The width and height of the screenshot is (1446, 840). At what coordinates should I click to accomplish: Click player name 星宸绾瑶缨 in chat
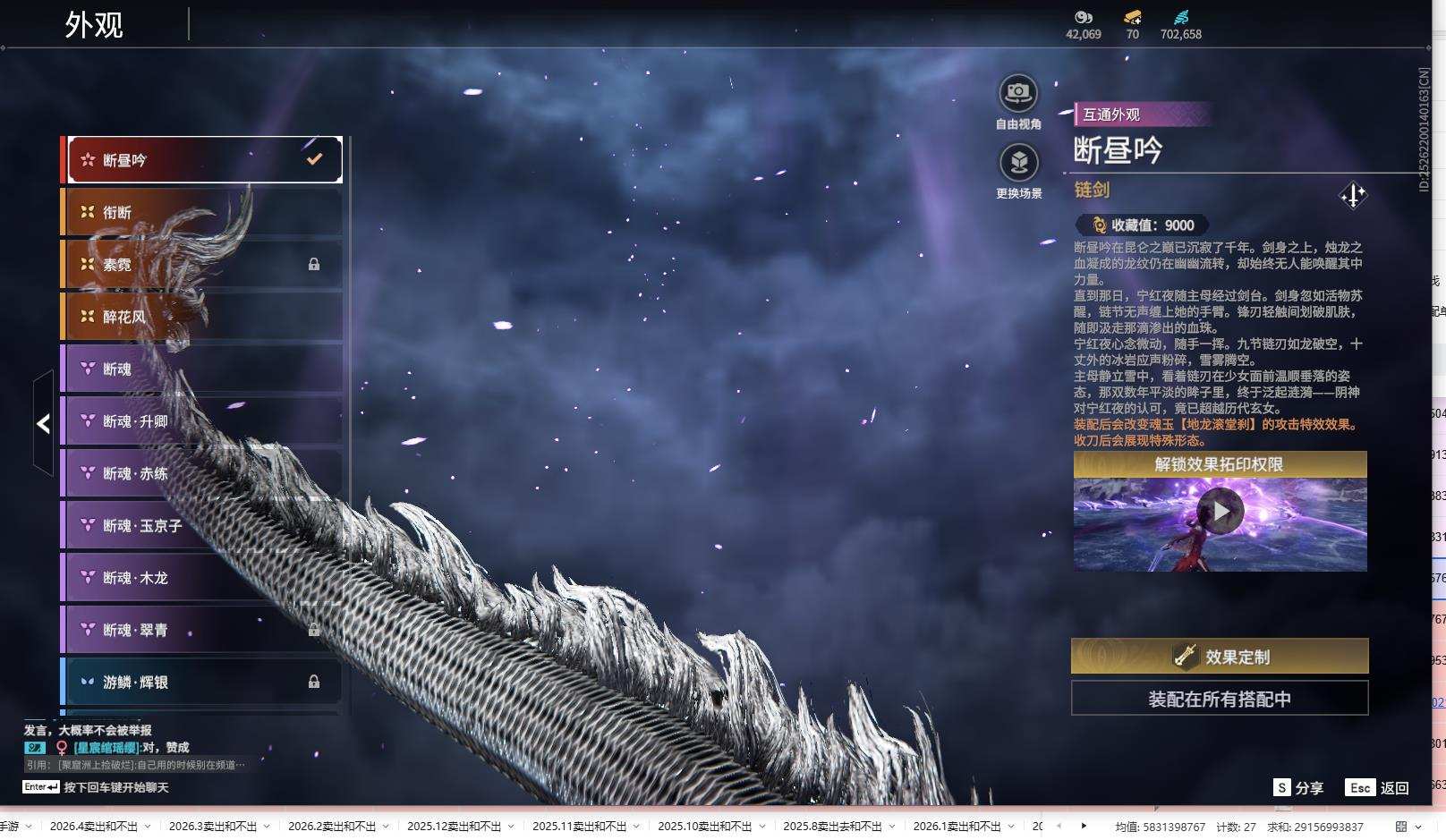pos(106,748)
